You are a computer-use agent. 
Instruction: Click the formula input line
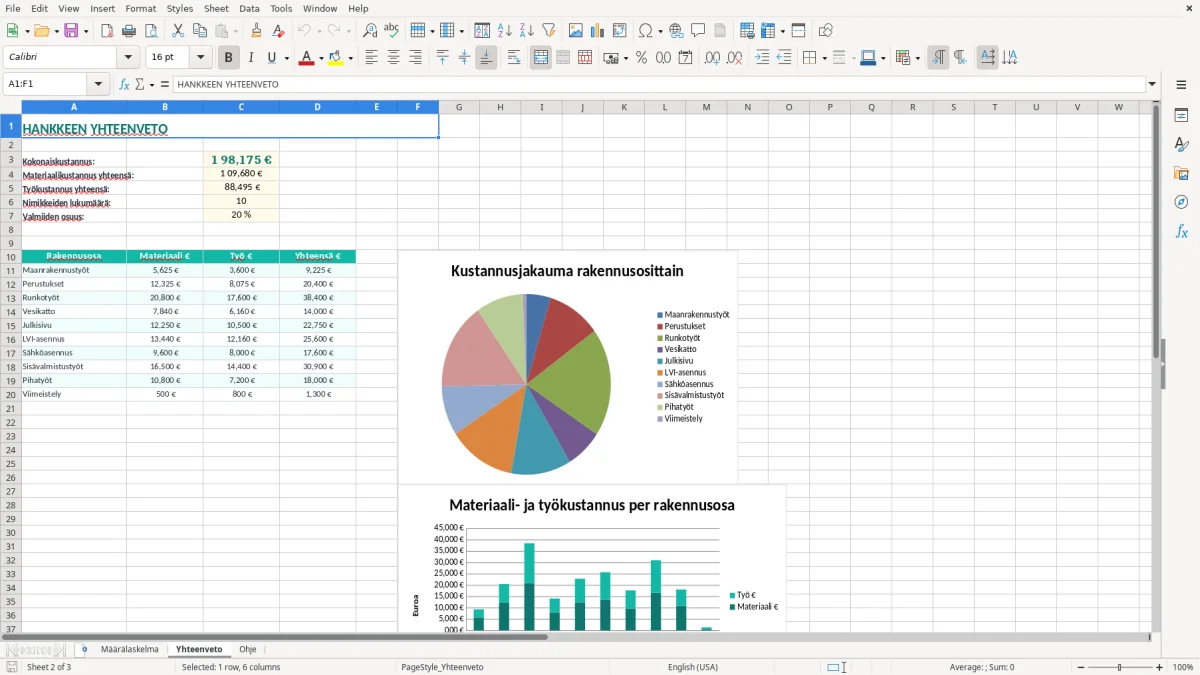(658, 85)
